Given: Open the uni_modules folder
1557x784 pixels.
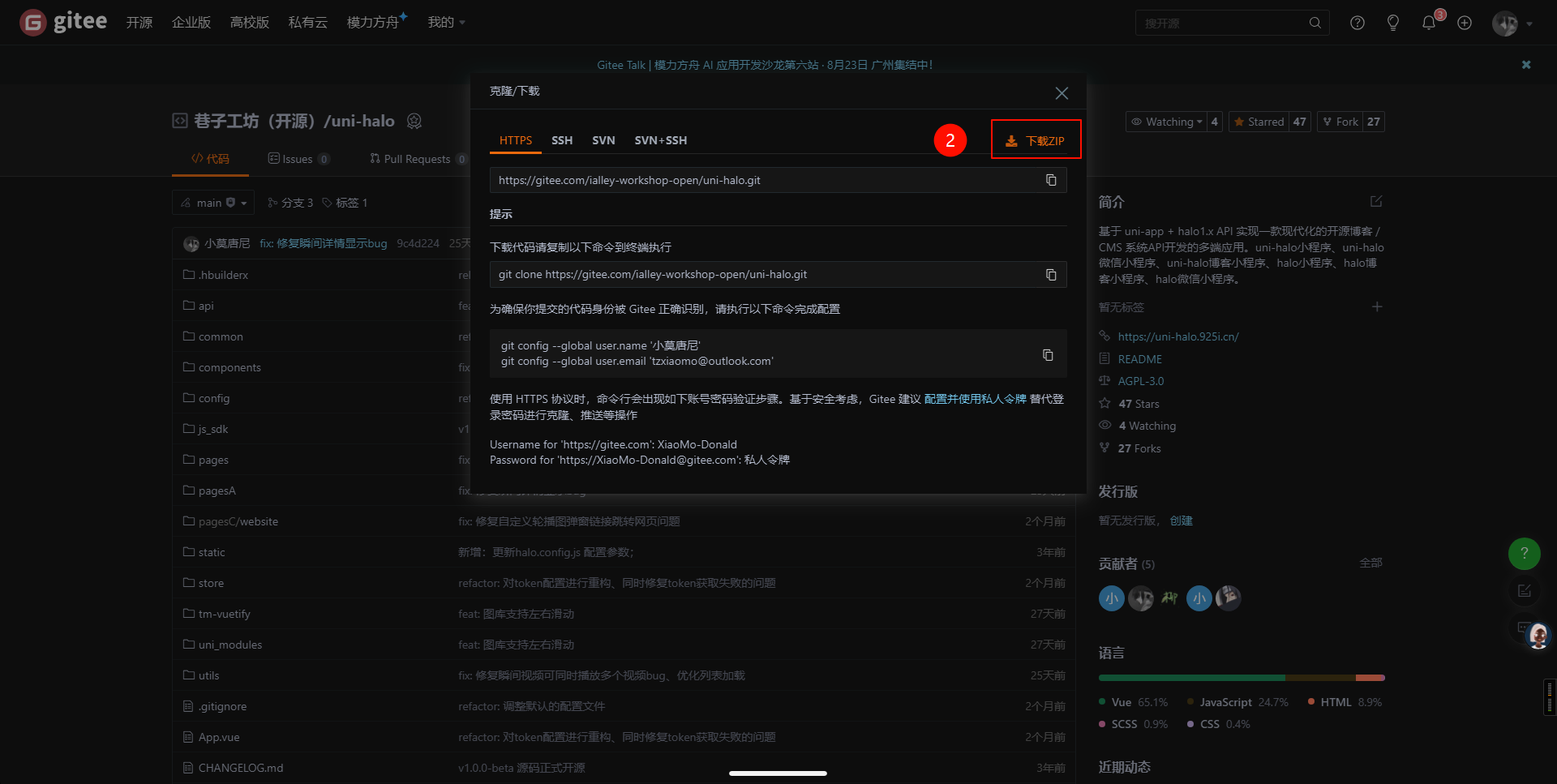Looking at the screenshot, I should (230, 645).
